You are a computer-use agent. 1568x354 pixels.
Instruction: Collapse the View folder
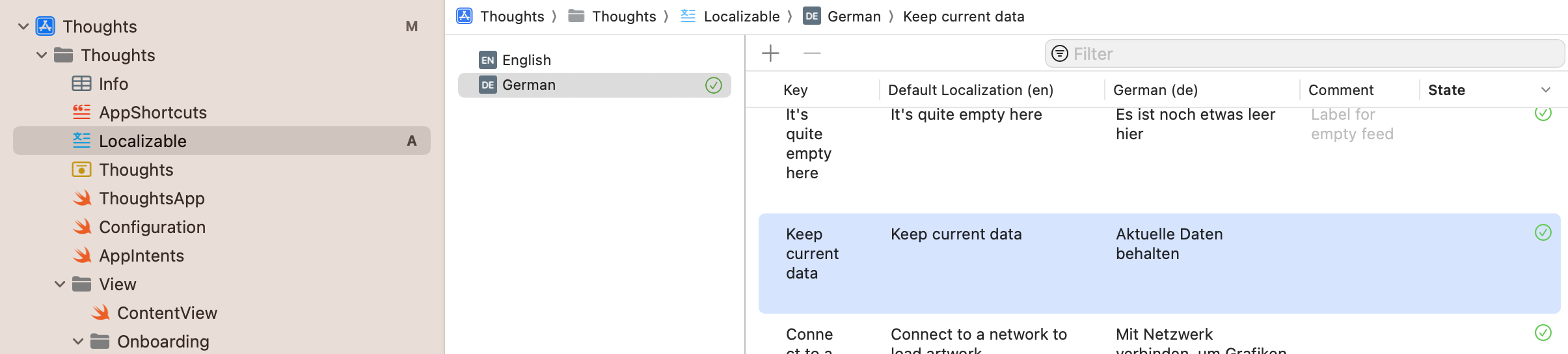(x=60, y=284)
